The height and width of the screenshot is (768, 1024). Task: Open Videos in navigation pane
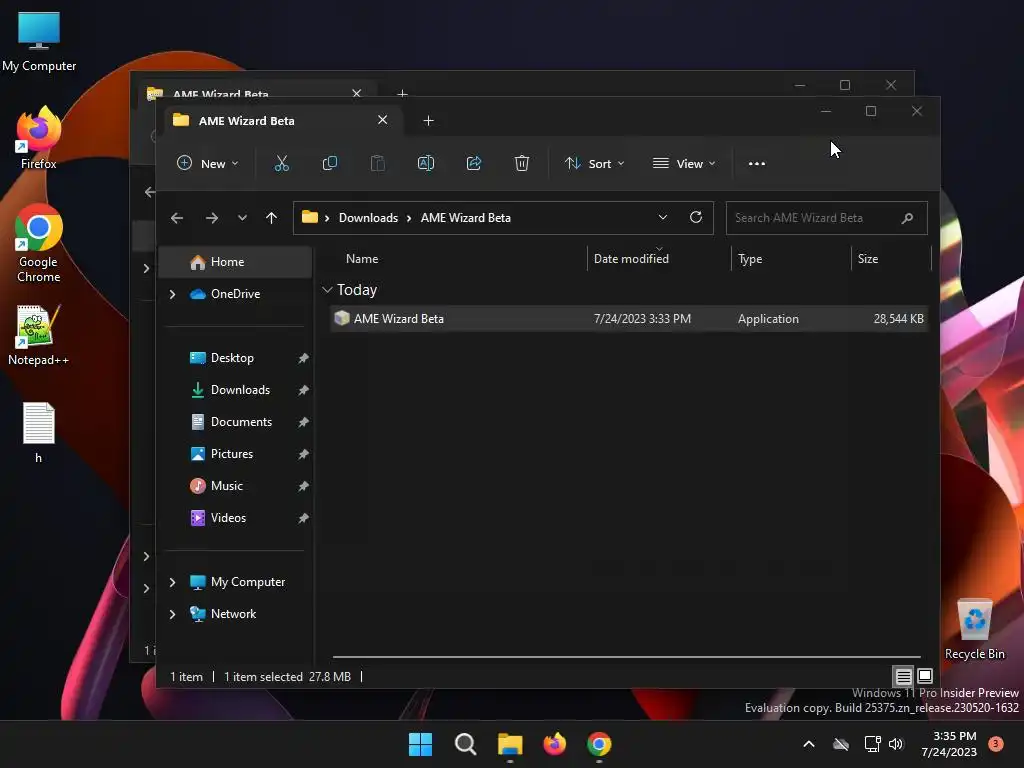coord(228,518)
